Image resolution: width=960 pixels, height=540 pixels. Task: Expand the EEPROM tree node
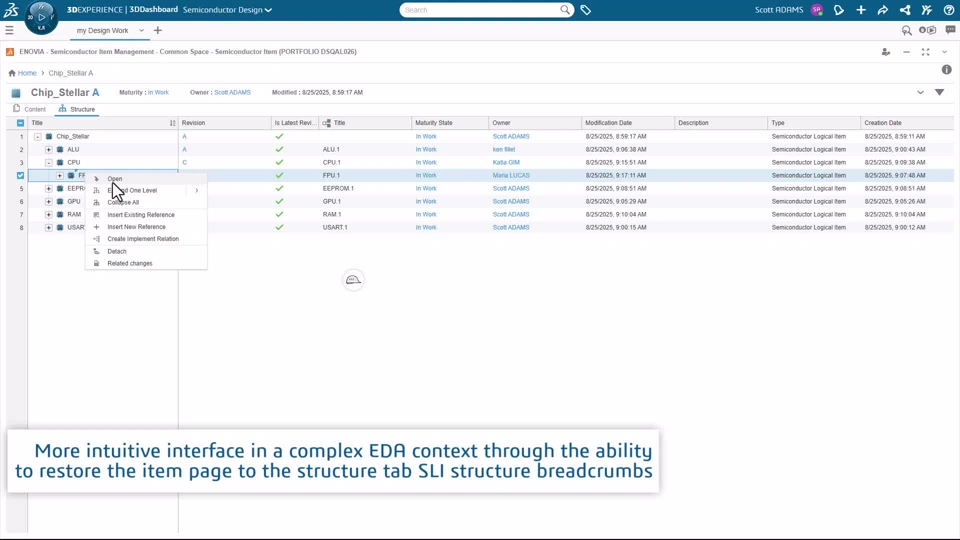(48, 189)
